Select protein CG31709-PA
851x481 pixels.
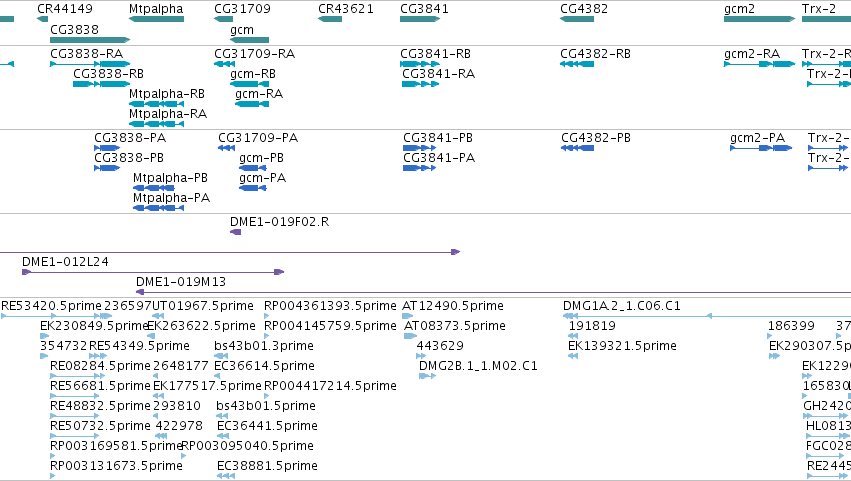pyautogui.click(x=258, y=138)
